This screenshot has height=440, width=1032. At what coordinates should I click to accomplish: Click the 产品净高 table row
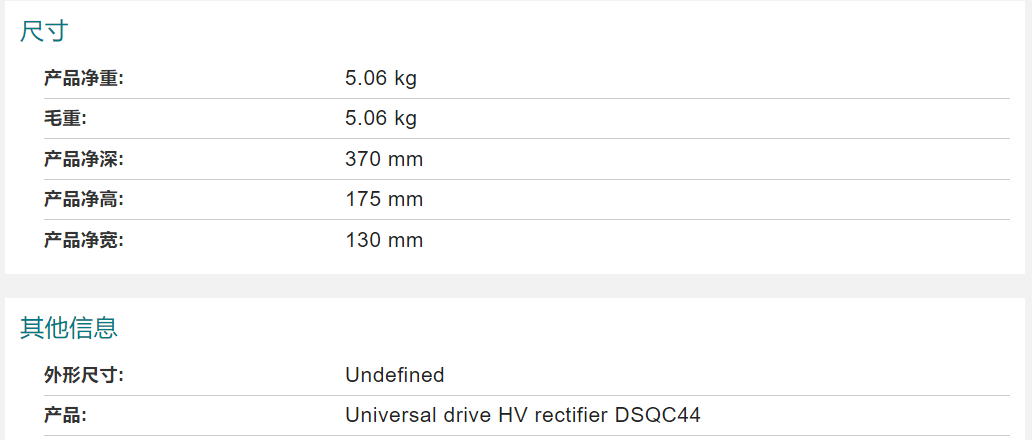pos(527,199)
